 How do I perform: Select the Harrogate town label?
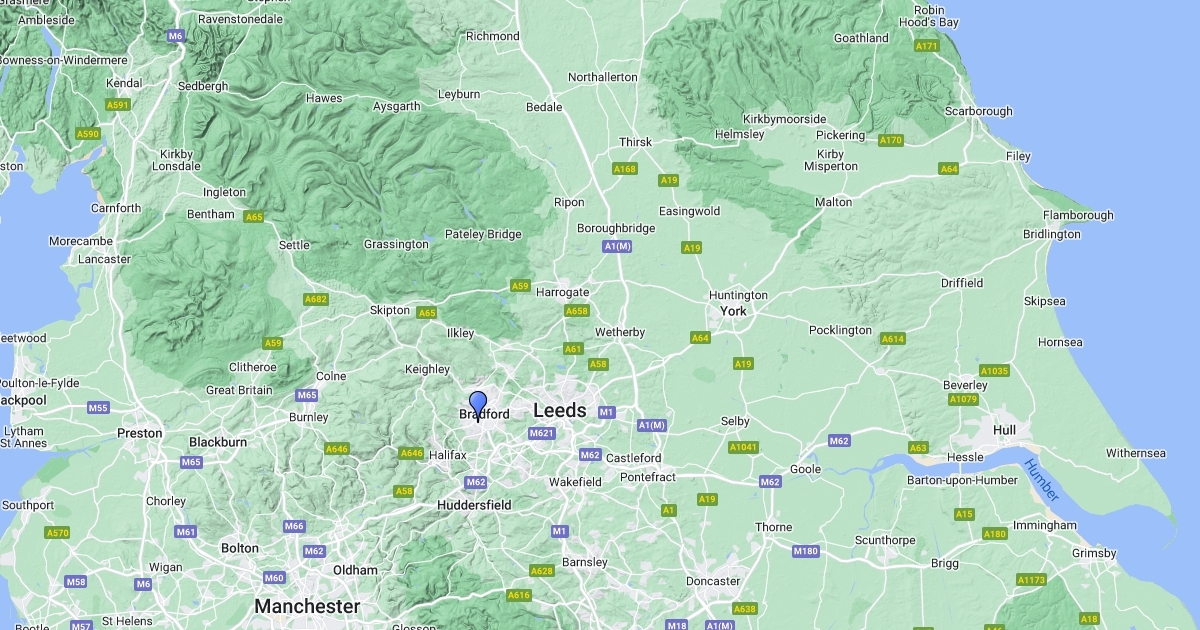pyautogui.click(x=563, y=292)
